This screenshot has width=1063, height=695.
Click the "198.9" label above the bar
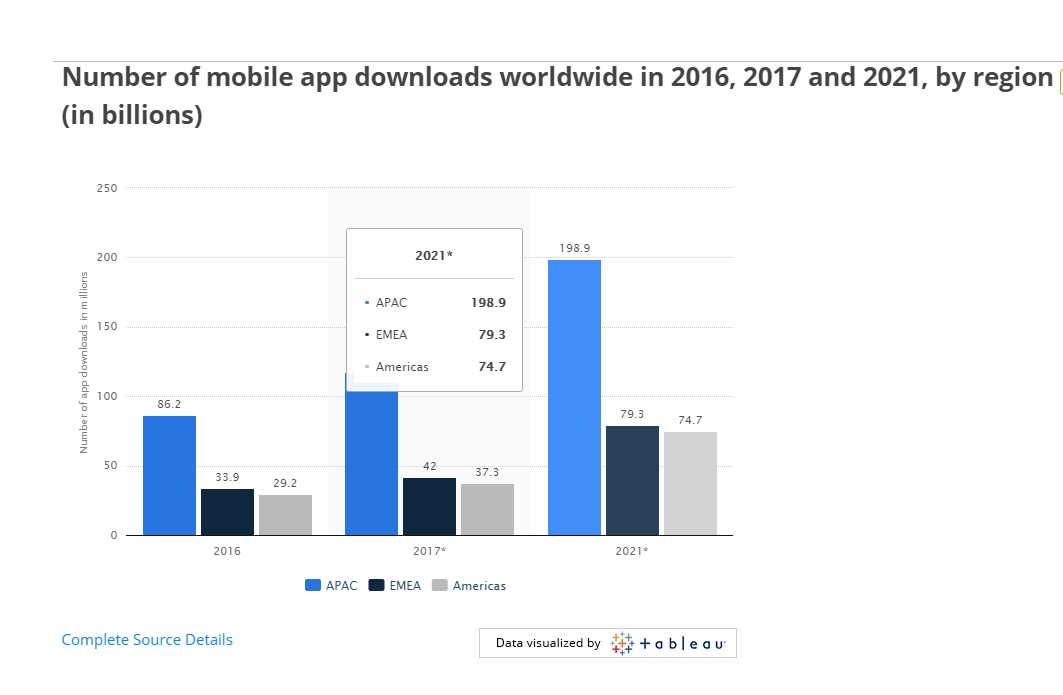575,248
